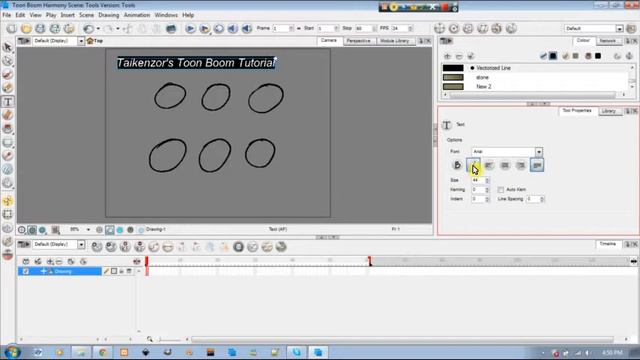Click the grid icon below camera view
This screenshot has height=360, width=640.
[x=56, y=230]
